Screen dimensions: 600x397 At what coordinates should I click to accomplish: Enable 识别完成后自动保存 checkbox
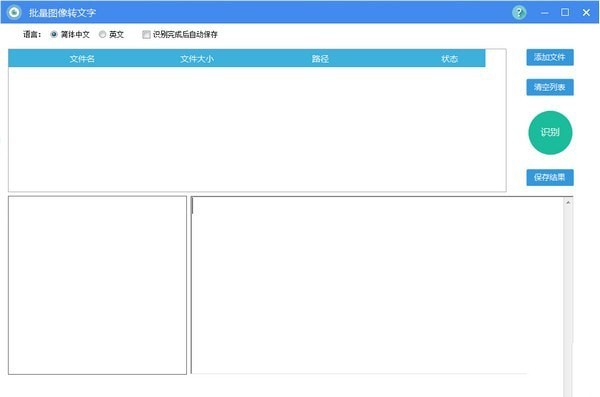146,34
